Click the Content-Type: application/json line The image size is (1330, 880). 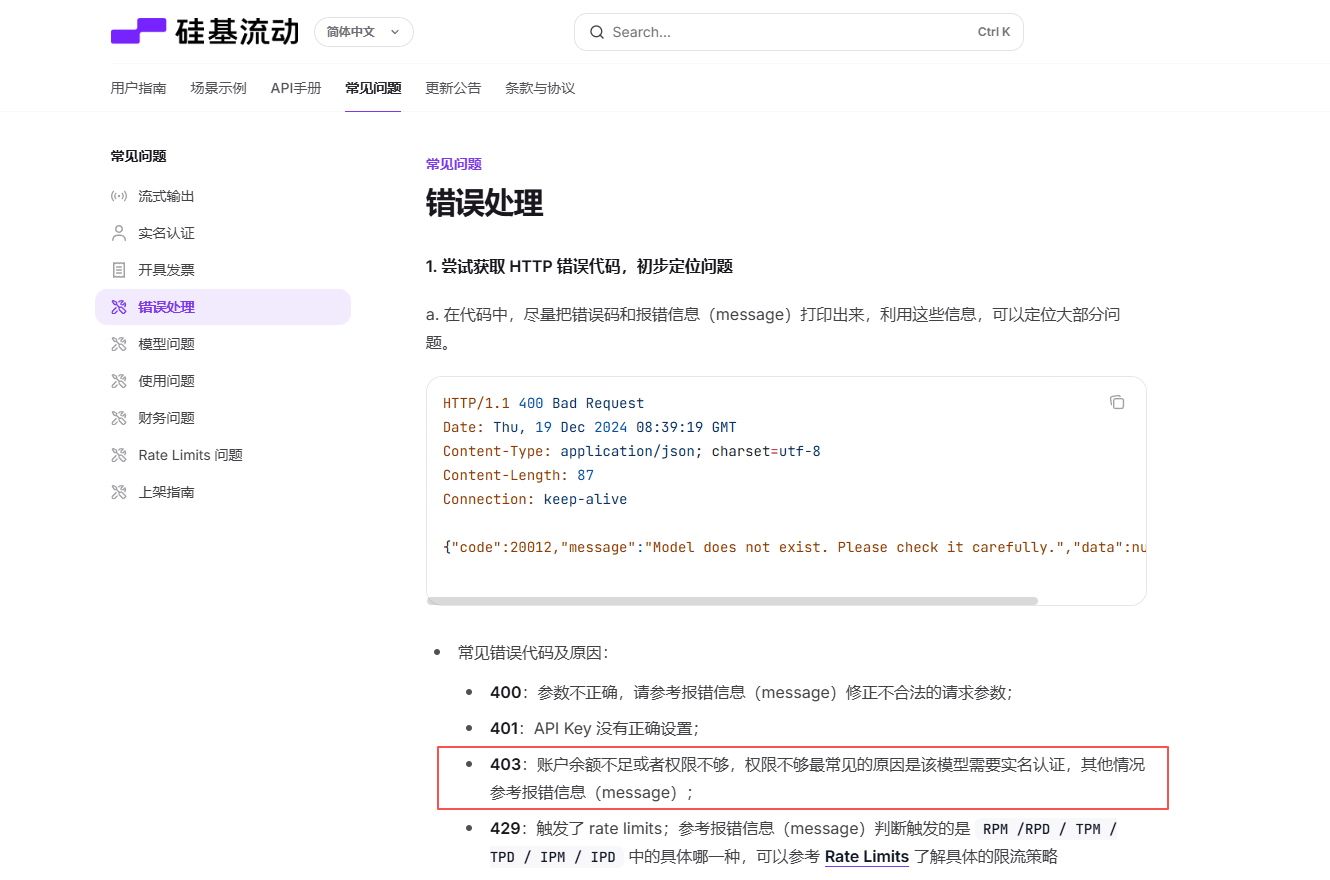[x=632, y=451]
